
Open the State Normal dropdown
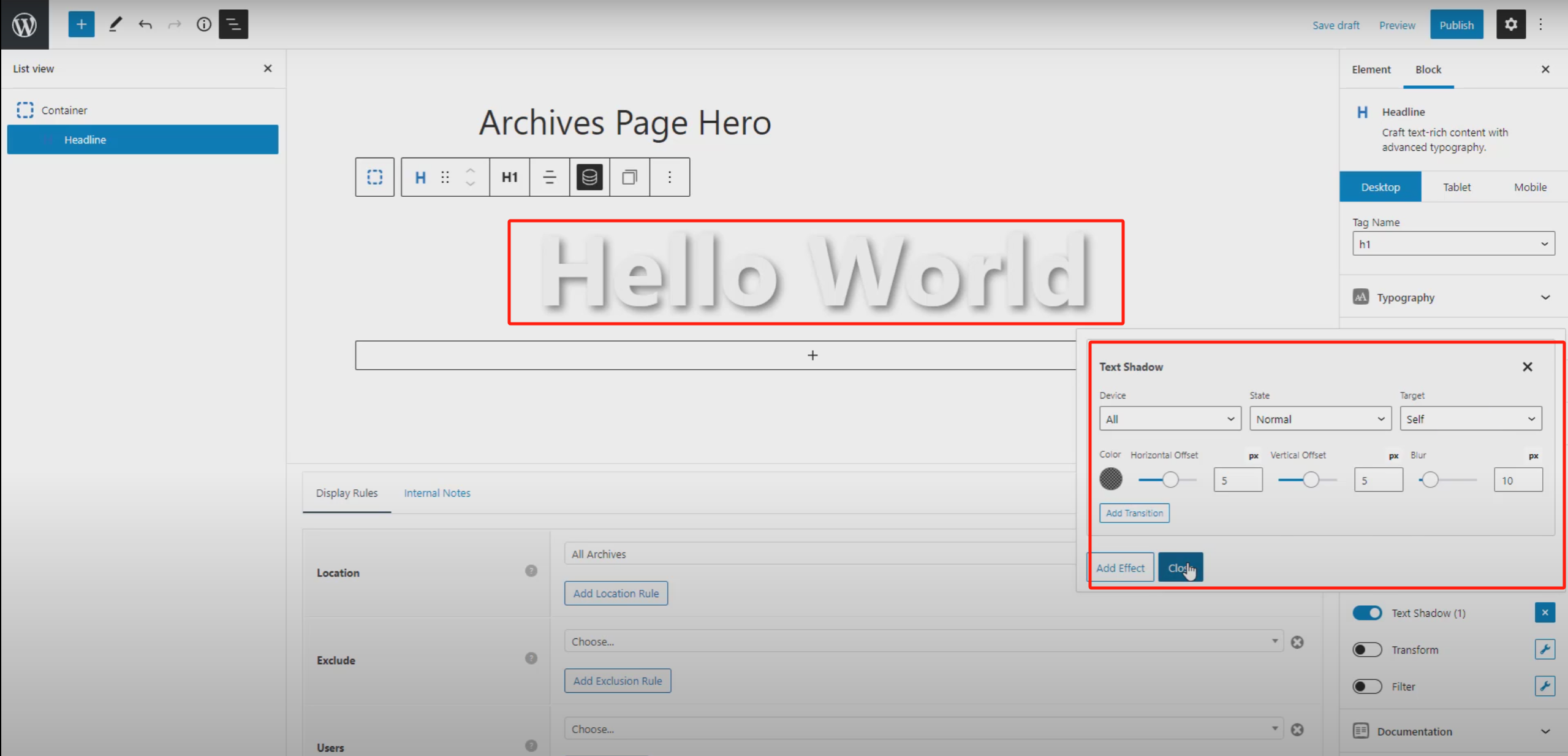[1319, 419]
